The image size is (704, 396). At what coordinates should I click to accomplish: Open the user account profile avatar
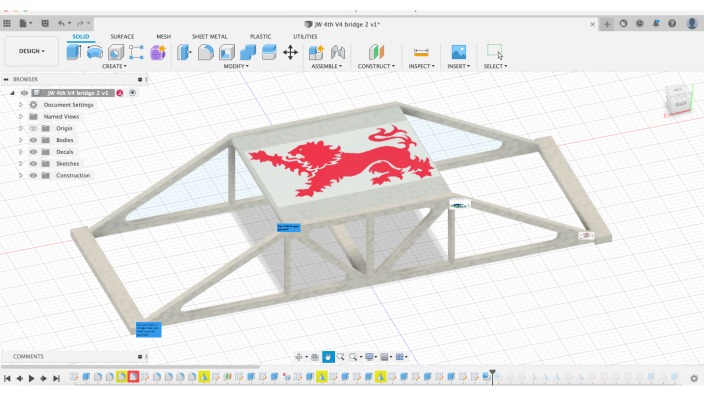(x=692, y=23)
